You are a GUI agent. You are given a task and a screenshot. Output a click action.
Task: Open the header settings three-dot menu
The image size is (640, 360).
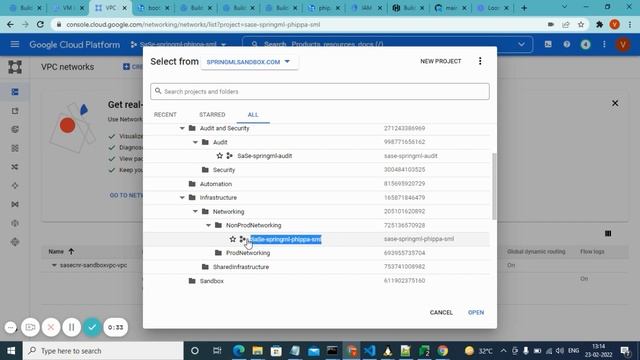coord(604,44)
